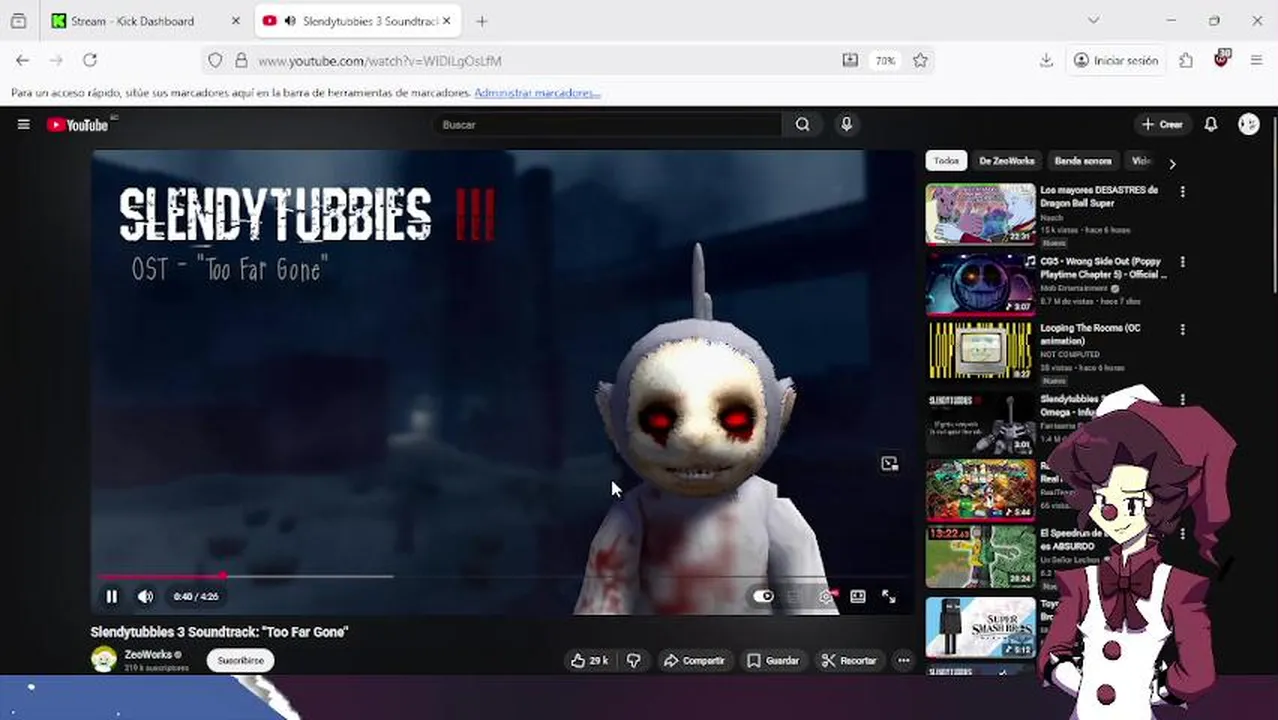Switch to theater mode
Screen dimensions: 1278x720
pyautogui.click(x=857, y=597)
